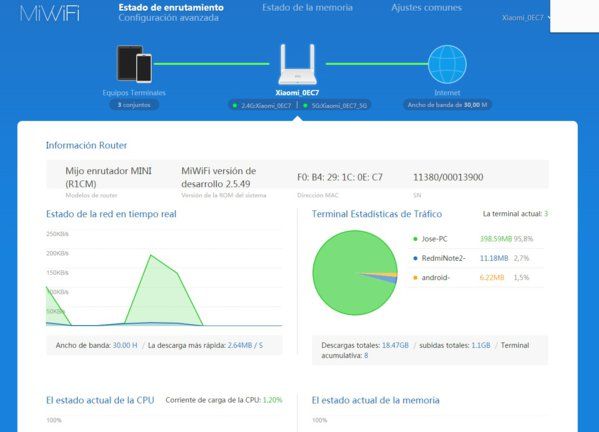Select the android- legend entry
This screenshot has height=432, width=599.
[x=435, y=278]
